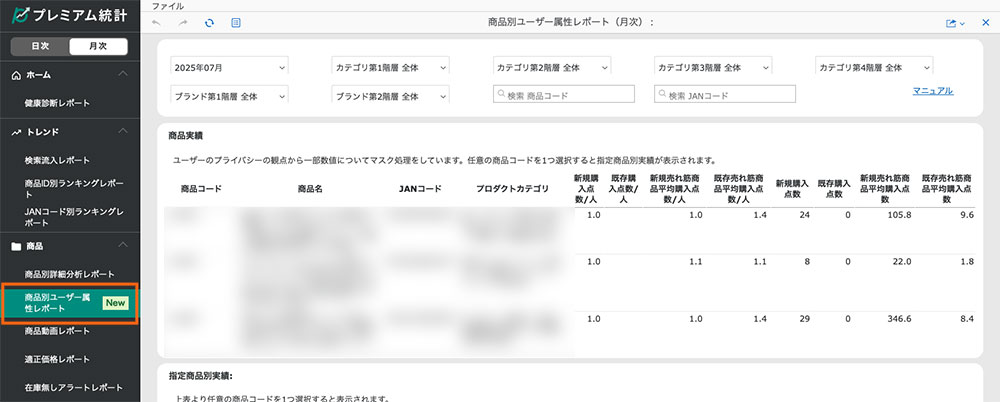Screen dimensions: 1000x402
Task: Click the 商品コード column header
Action: coord(201,189)
